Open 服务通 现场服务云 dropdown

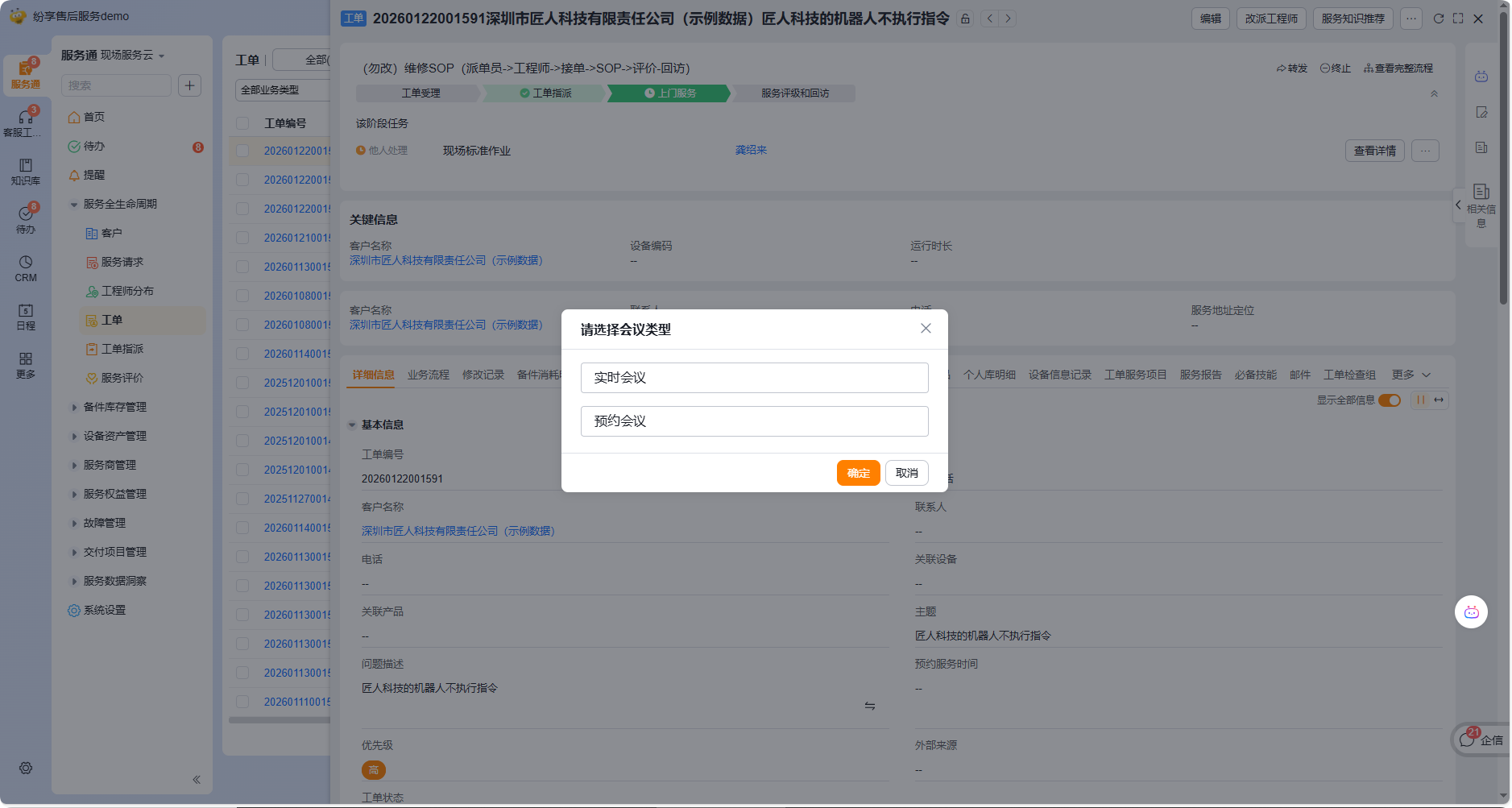[113, 55]
